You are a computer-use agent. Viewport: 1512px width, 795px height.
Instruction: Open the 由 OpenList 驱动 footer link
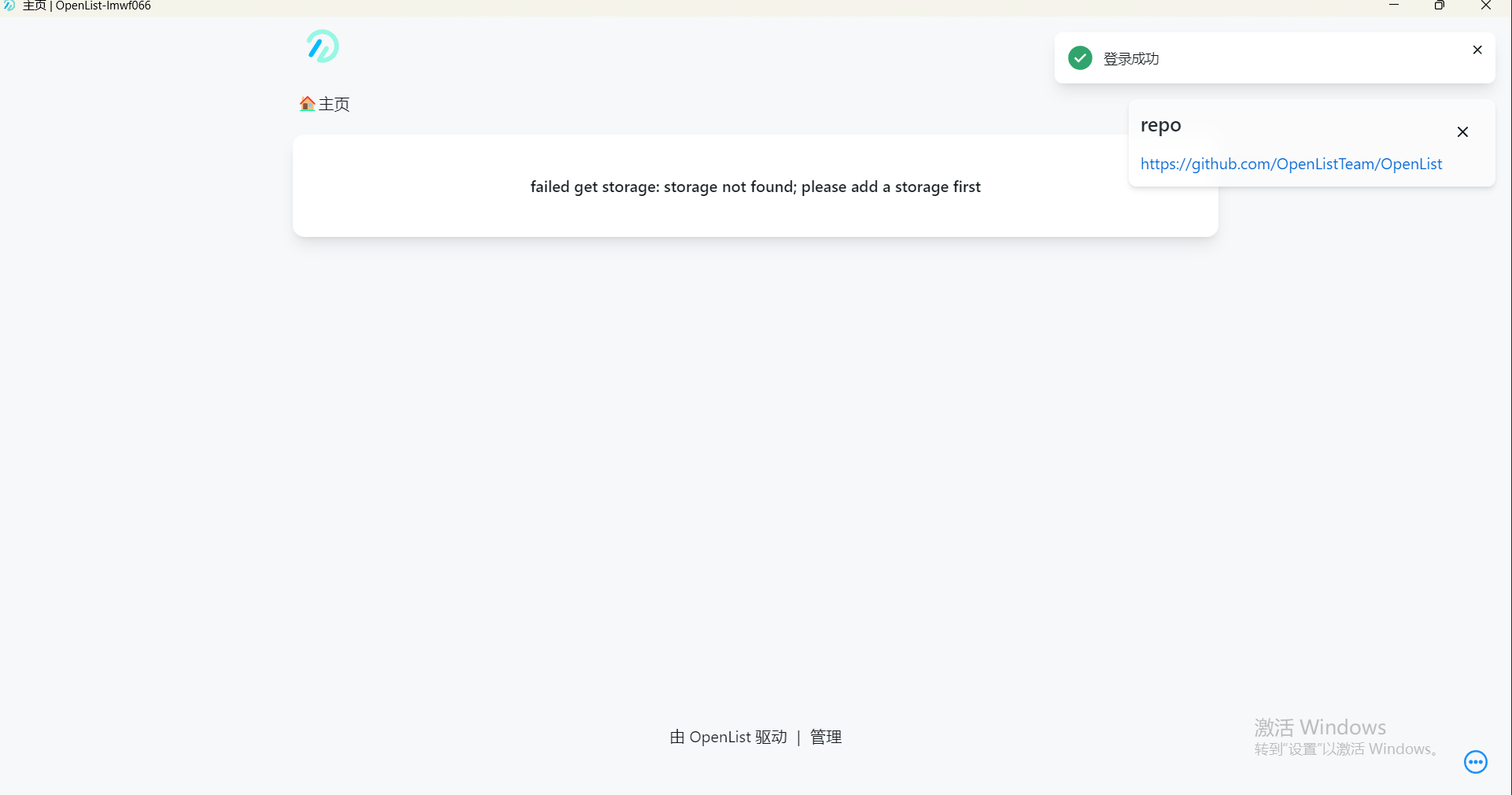coord(728,737)
